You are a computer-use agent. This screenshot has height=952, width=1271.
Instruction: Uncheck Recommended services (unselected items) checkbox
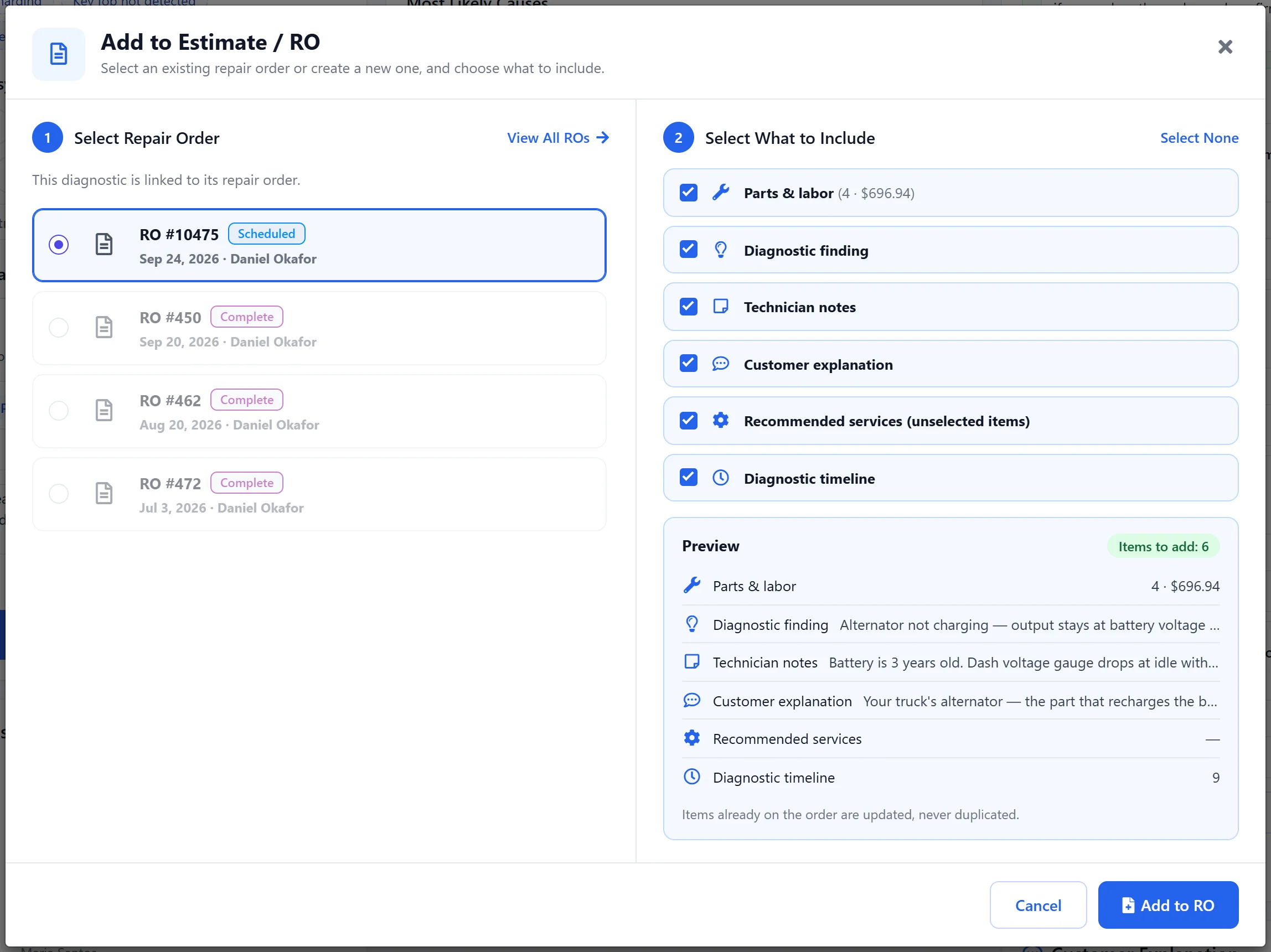pos(688,421)
